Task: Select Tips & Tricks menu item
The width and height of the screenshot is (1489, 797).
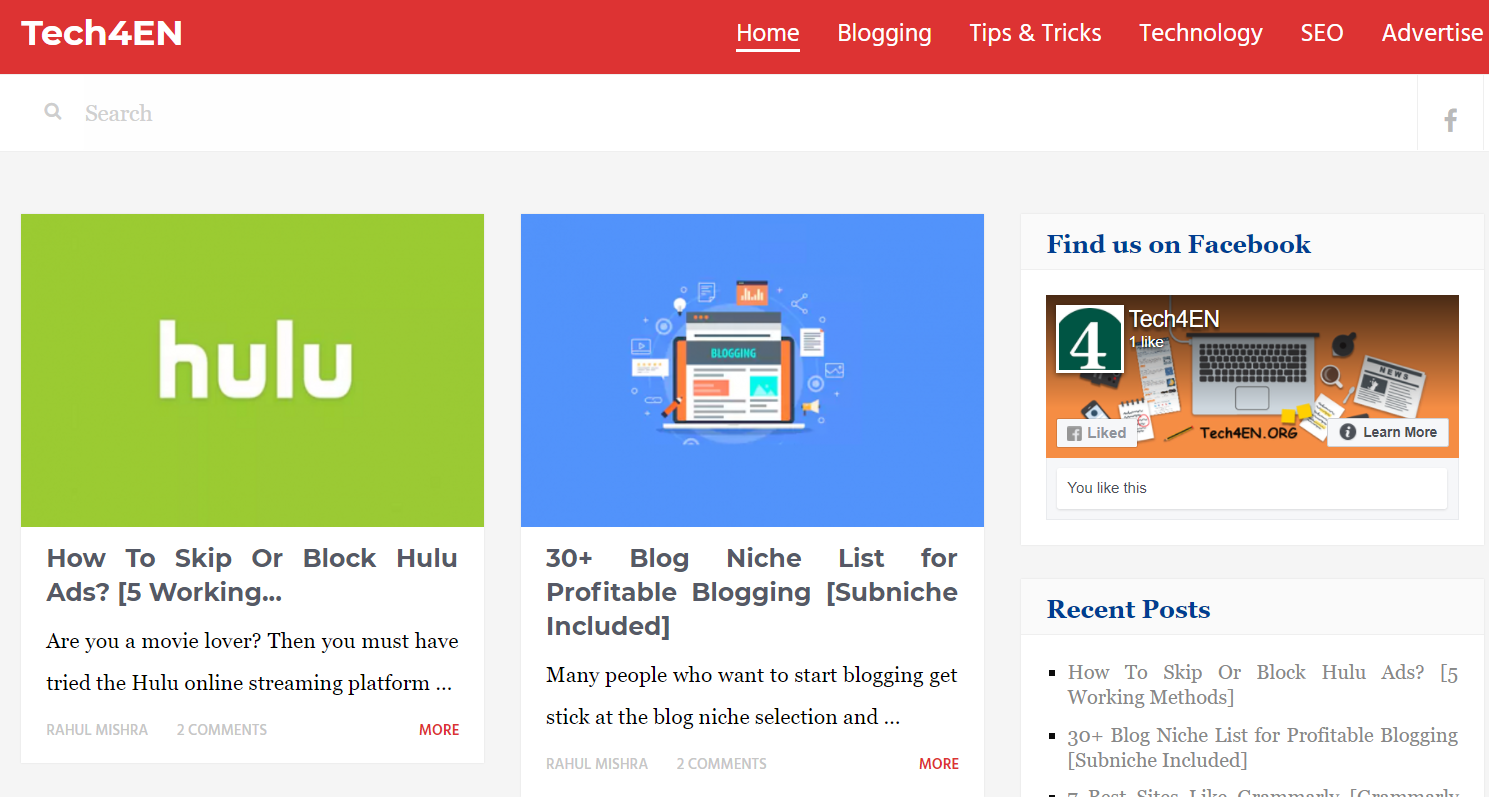Action: pyautogui.click(x=1035, y=33)
